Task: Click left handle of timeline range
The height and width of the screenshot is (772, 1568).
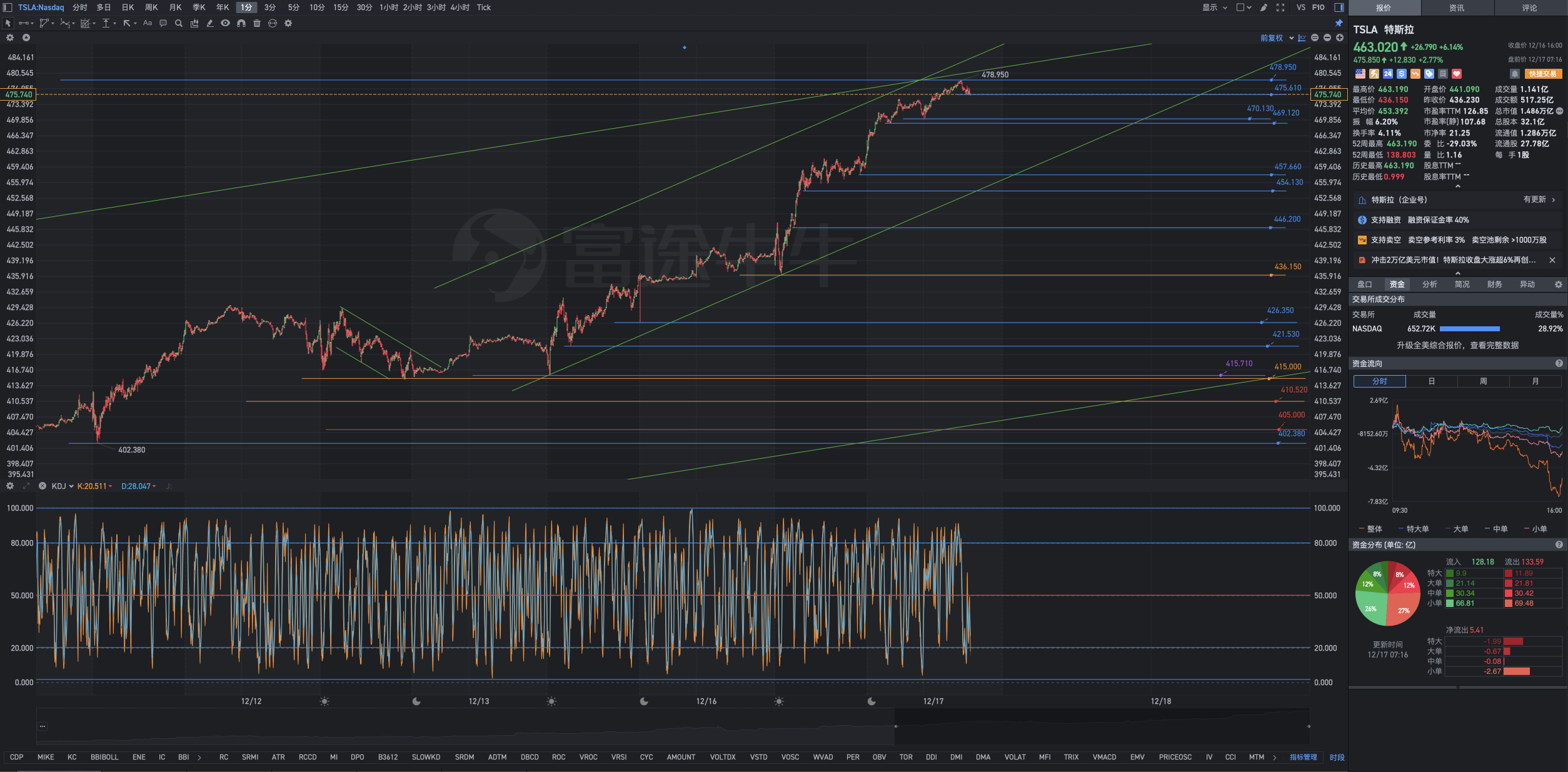Action: tap(896, 726)
